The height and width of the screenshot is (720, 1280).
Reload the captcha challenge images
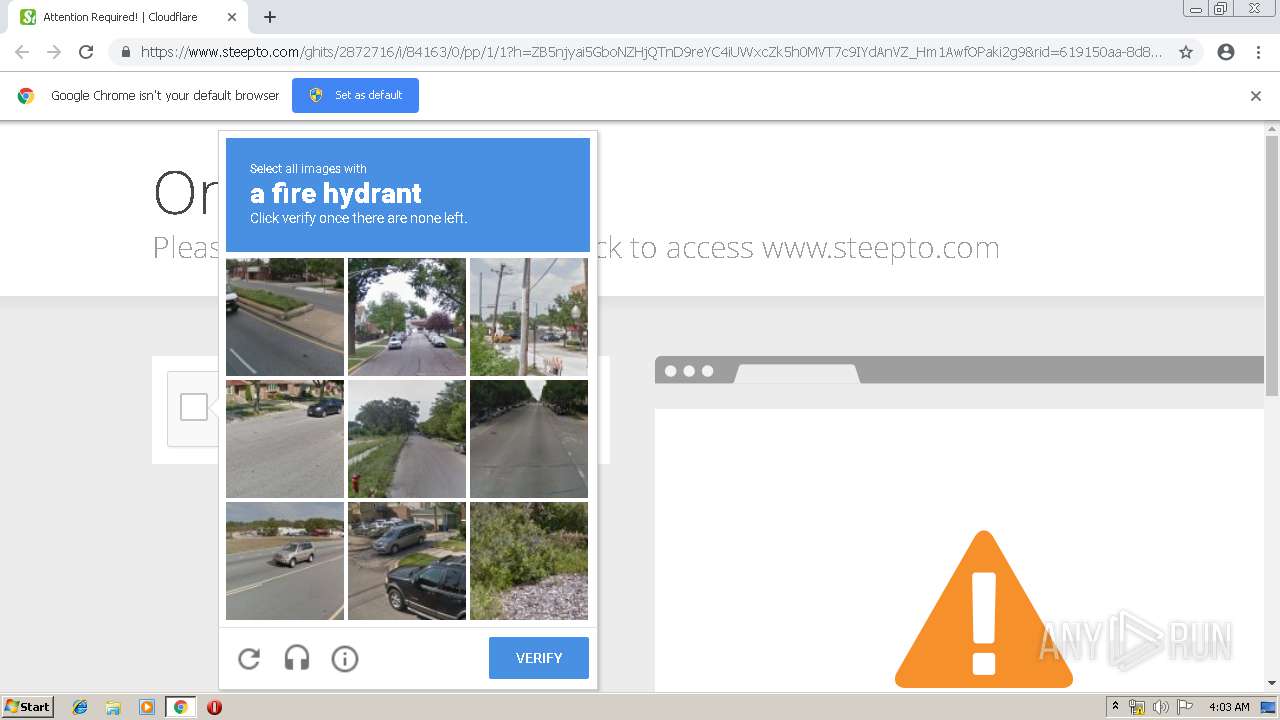click(249, 658)
